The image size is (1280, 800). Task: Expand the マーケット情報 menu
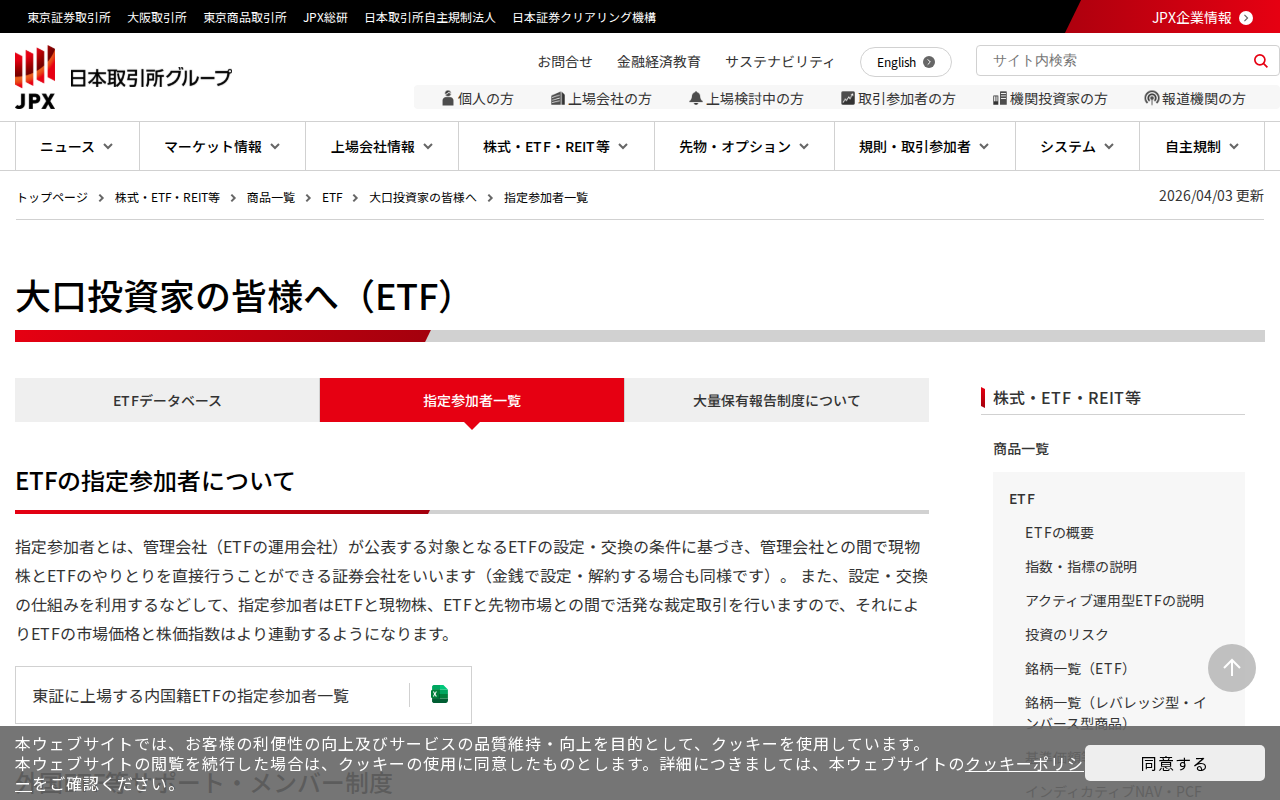tap(222, 146)
